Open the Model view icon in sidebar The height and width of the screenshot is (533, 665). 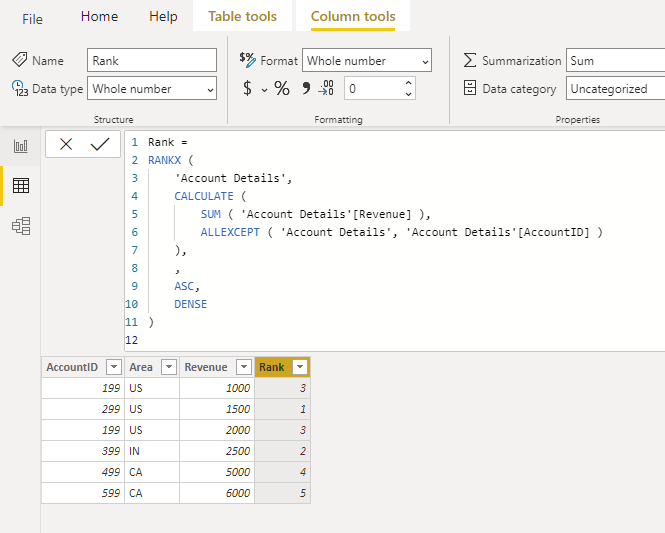pyautogui.click(x=21, y=226)
